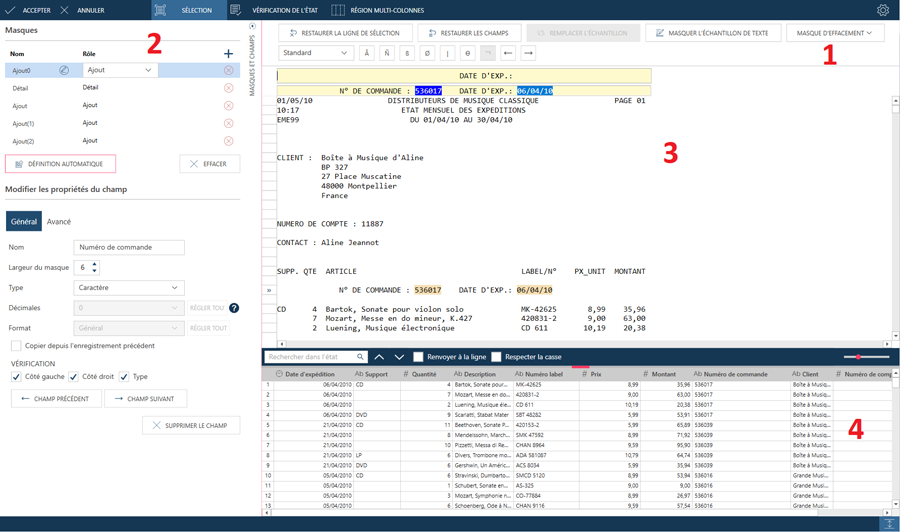Click the plus icon to add a mask
Viewport: 900px width, 532px height.
coord(228,54)
